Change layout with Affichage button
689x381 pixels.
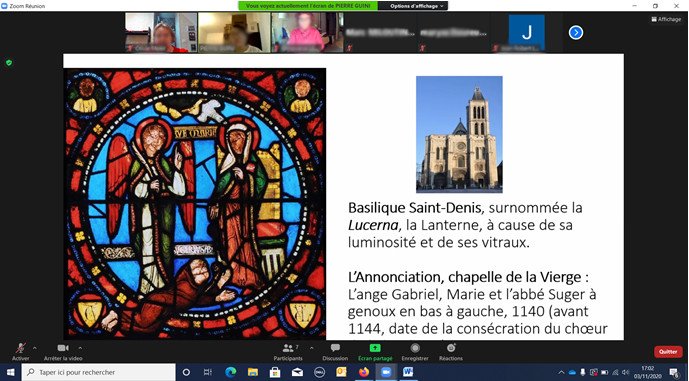[666, 19]
